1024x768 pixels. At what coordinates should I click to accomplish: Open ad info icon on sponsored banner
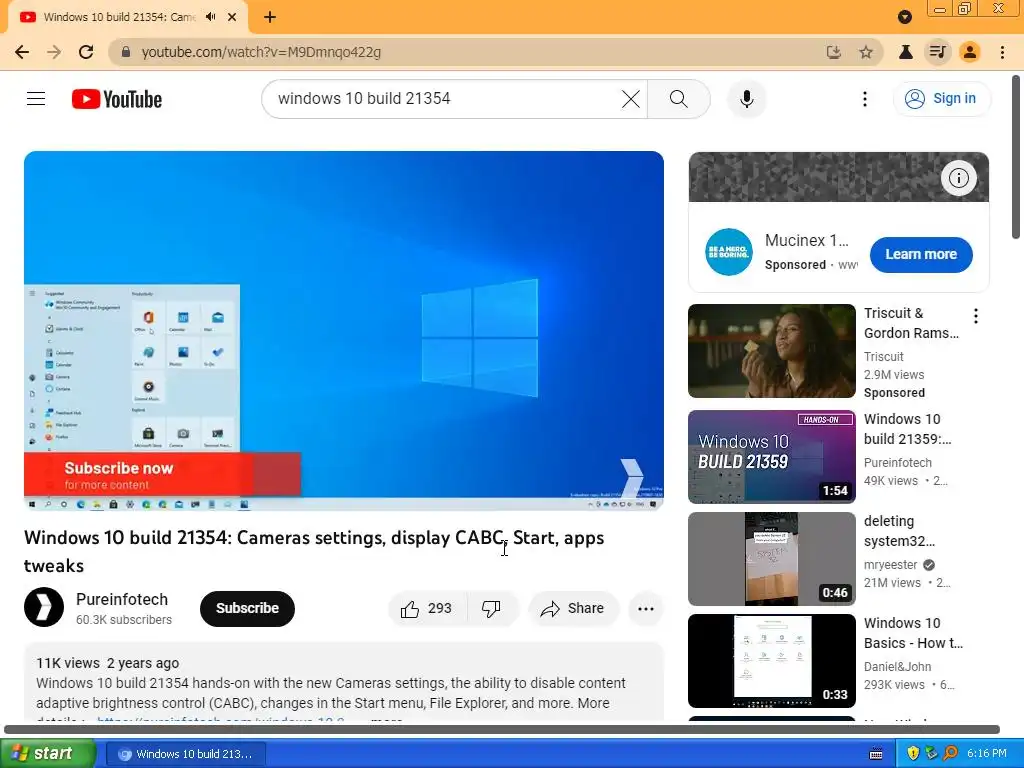(959, 178)
